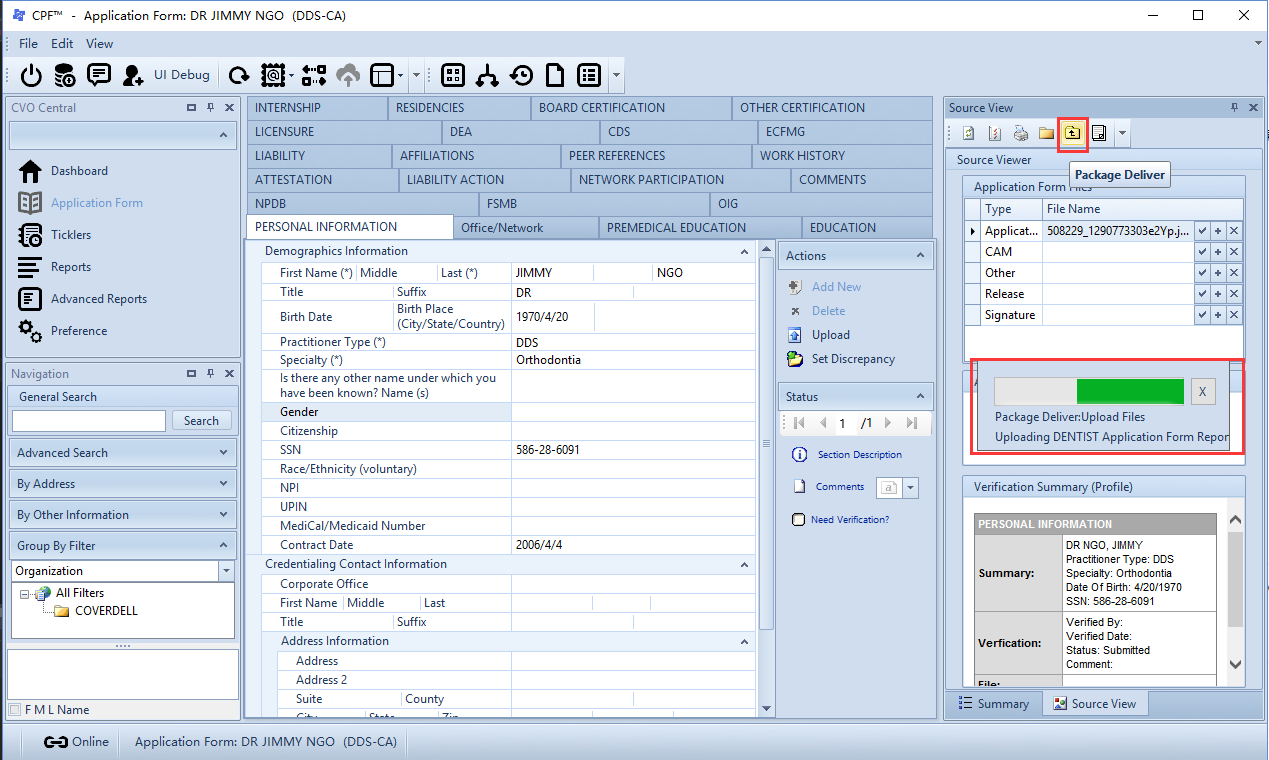Toggle the Need Verification checkbox
The image size is (1269, 760).
798,520
